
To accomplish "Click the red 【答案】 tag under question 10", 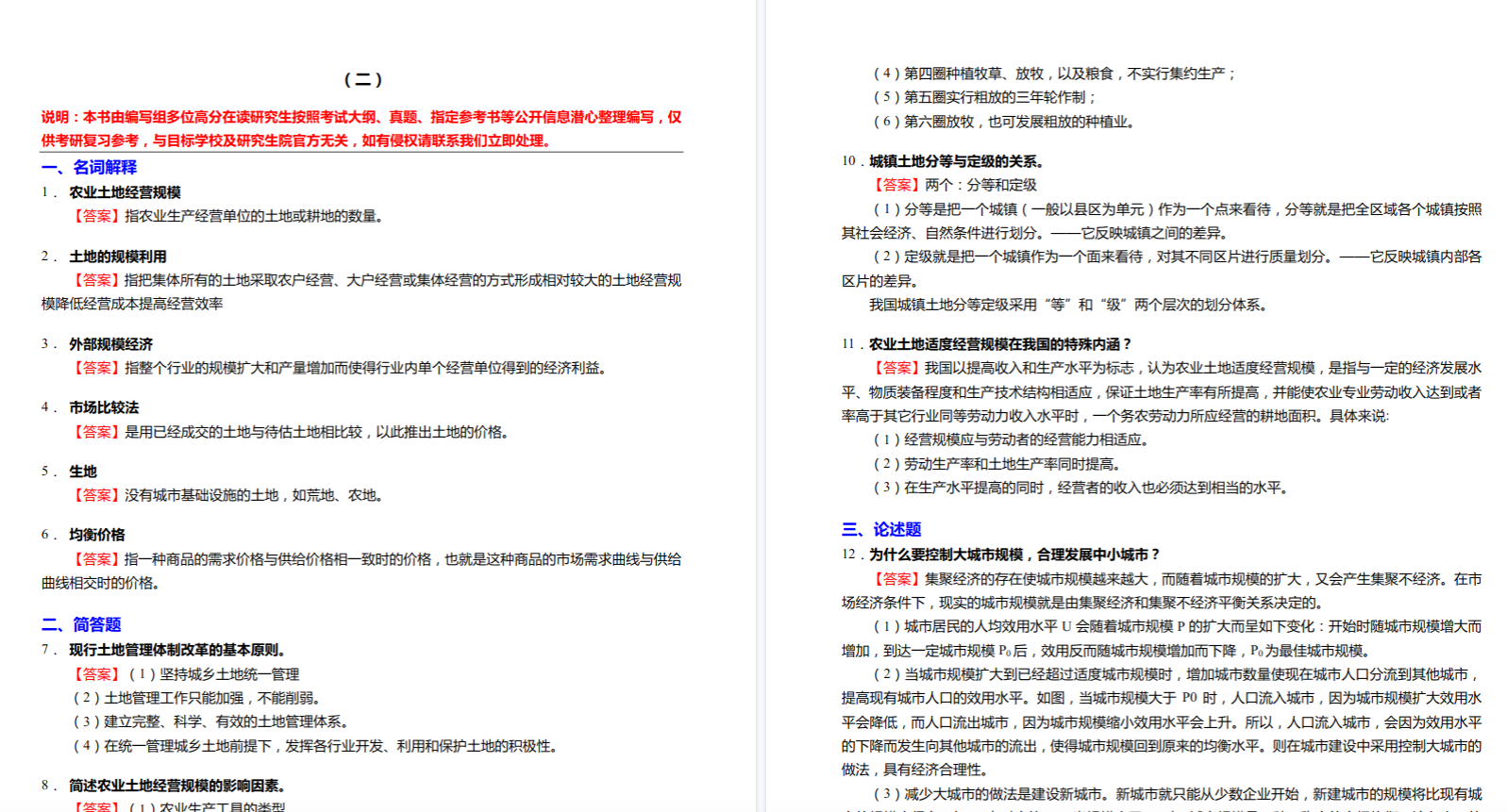I will pos(896,185).
